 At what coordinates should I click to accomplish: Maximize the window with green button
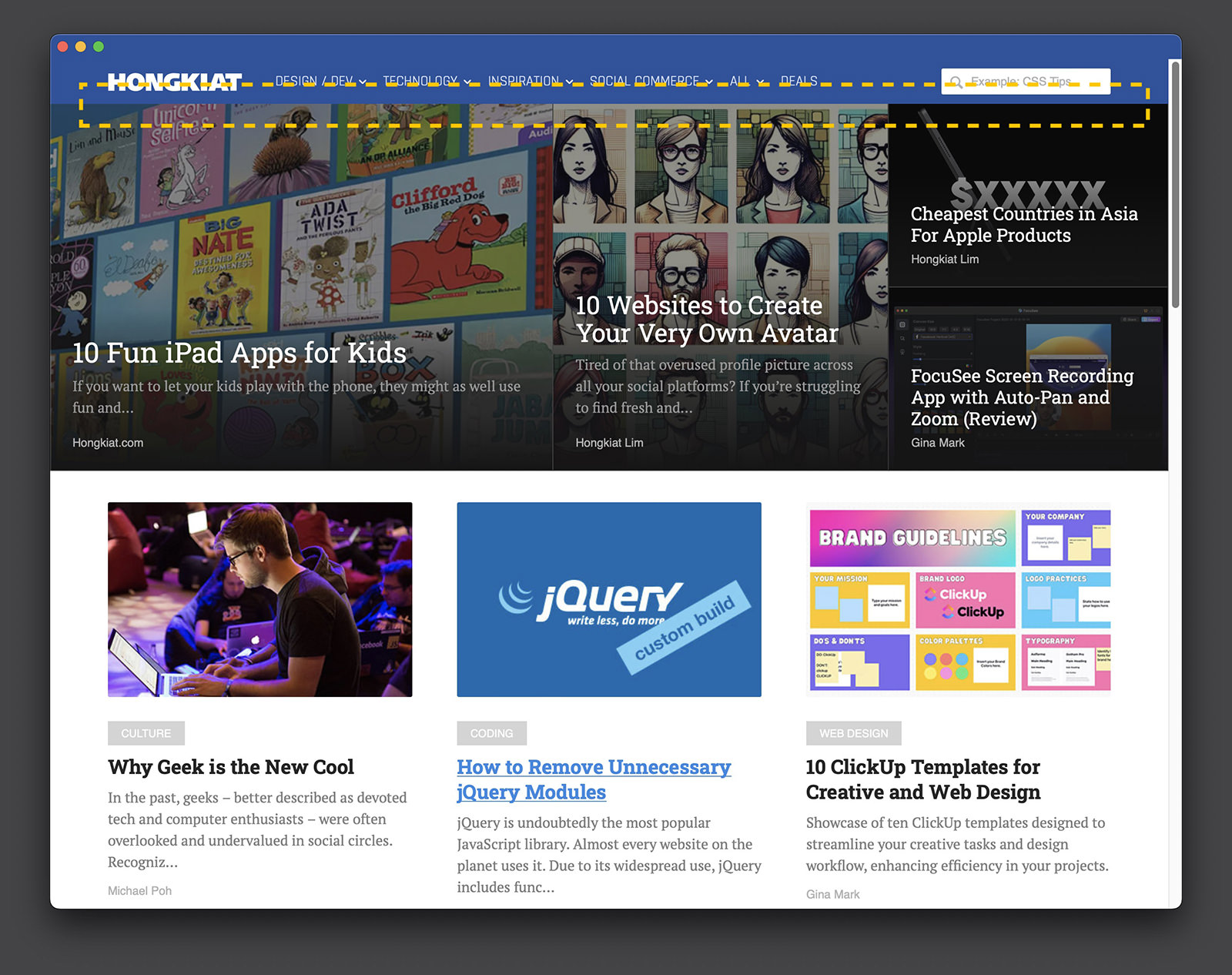point(99,47)
